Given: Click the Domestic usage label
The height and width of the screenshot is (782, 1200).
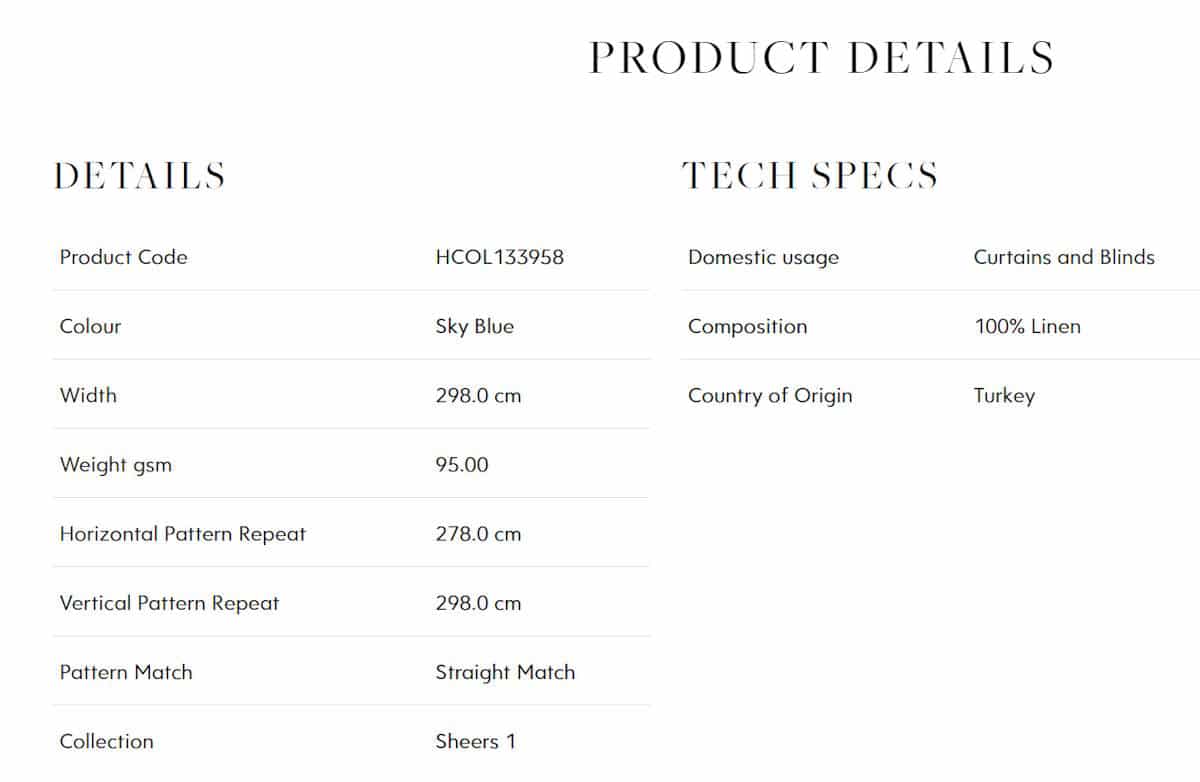Looking at the screenshot, I should coord(763,258).
